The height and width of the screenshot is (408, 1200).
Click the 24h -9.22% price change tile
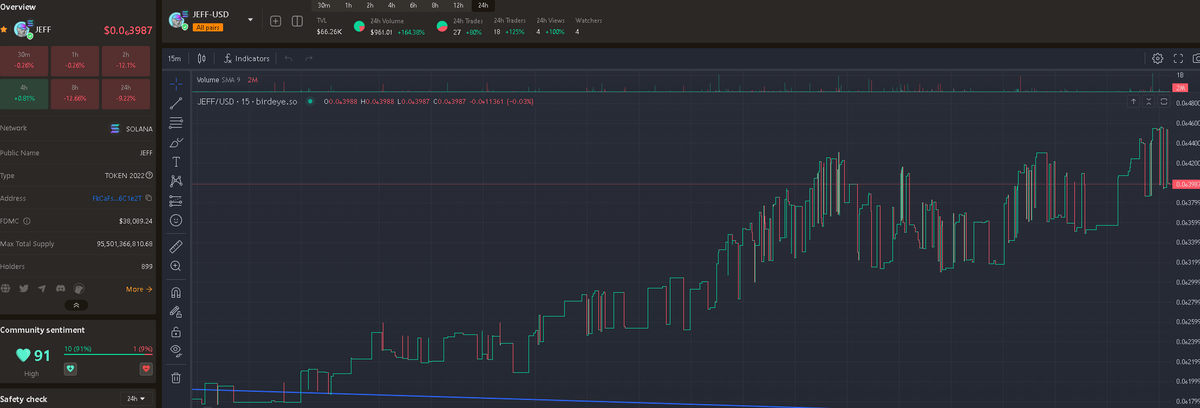128,94
